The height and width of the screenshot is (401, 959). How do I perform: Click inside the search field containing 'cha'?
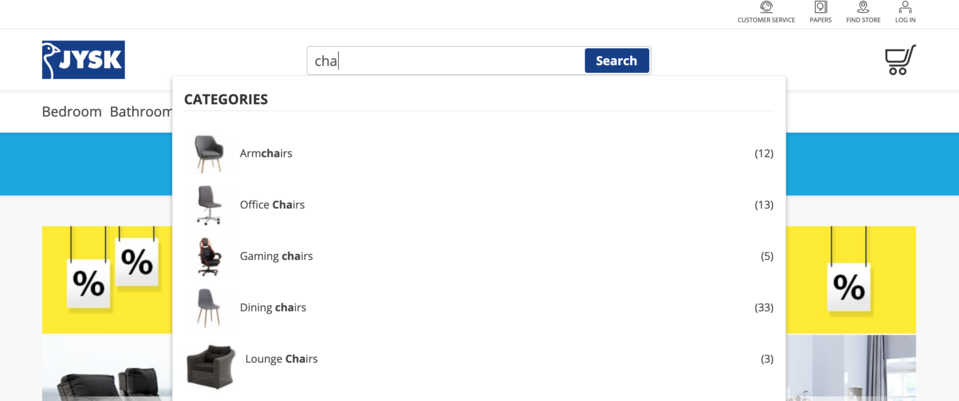pos(445,61)
